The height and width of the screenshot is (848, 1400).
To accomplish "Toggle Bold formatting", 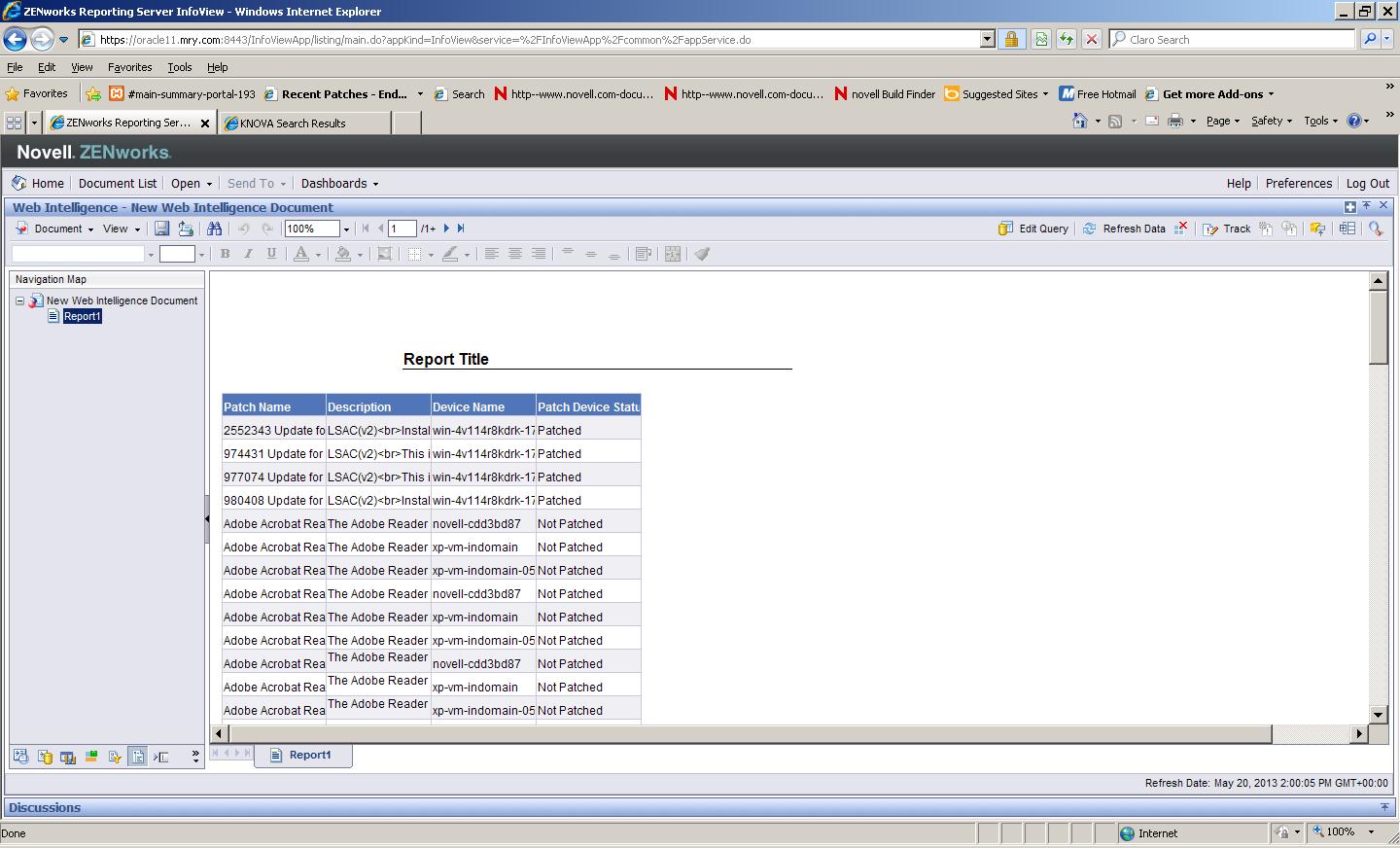I will point(225,254).
